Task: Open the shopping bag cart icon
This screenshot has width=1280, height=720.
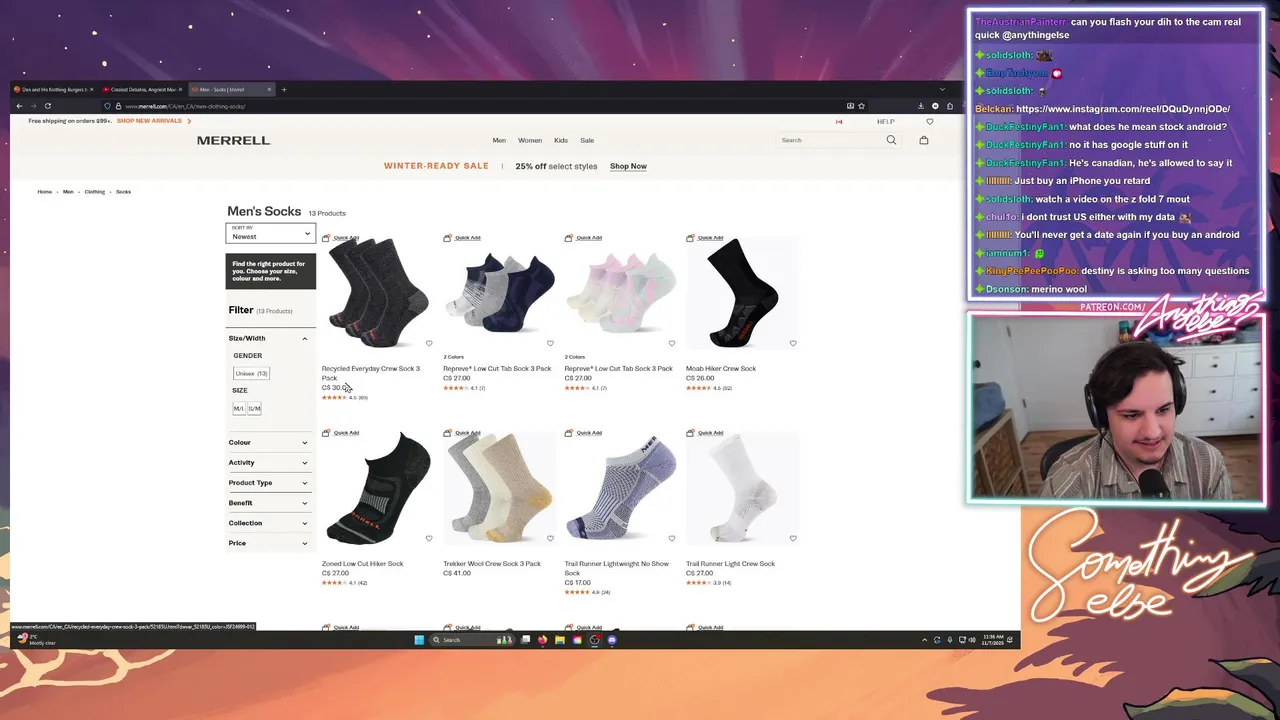Action: [924, 140]
